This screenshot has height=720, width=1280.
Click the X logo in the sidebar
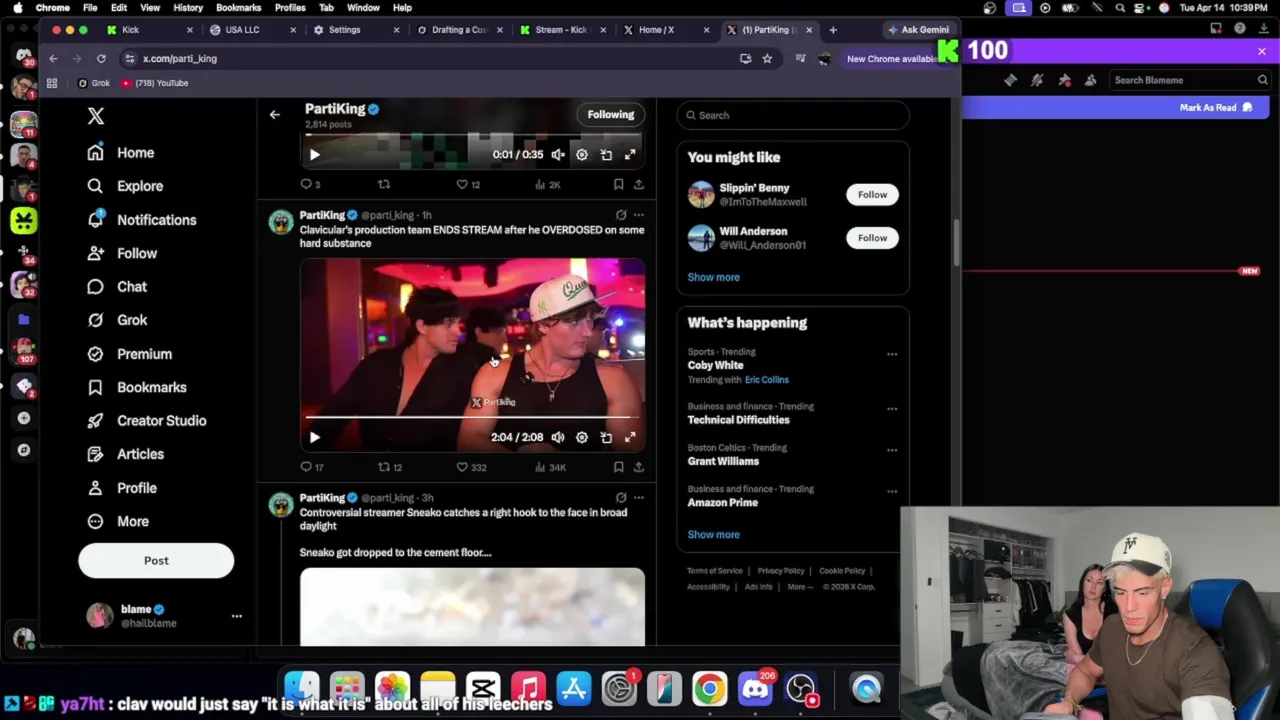96,116
